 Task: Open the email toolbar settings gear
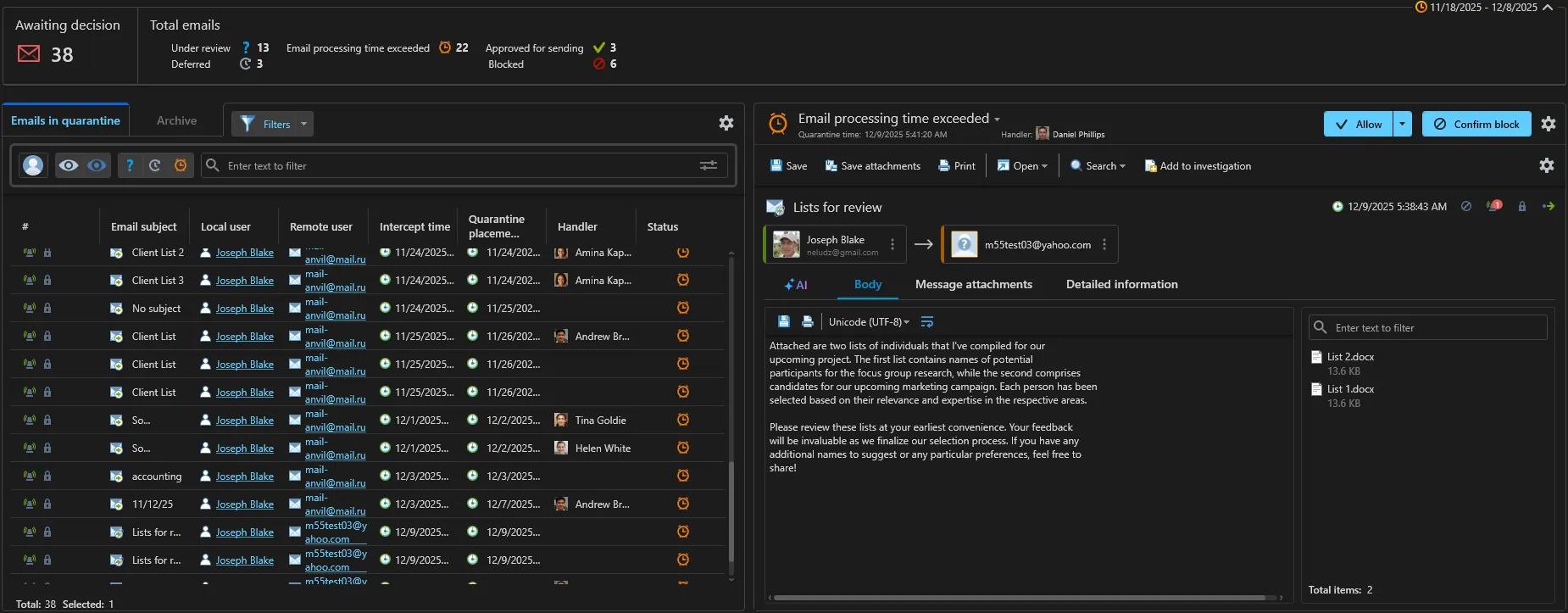1547,165
